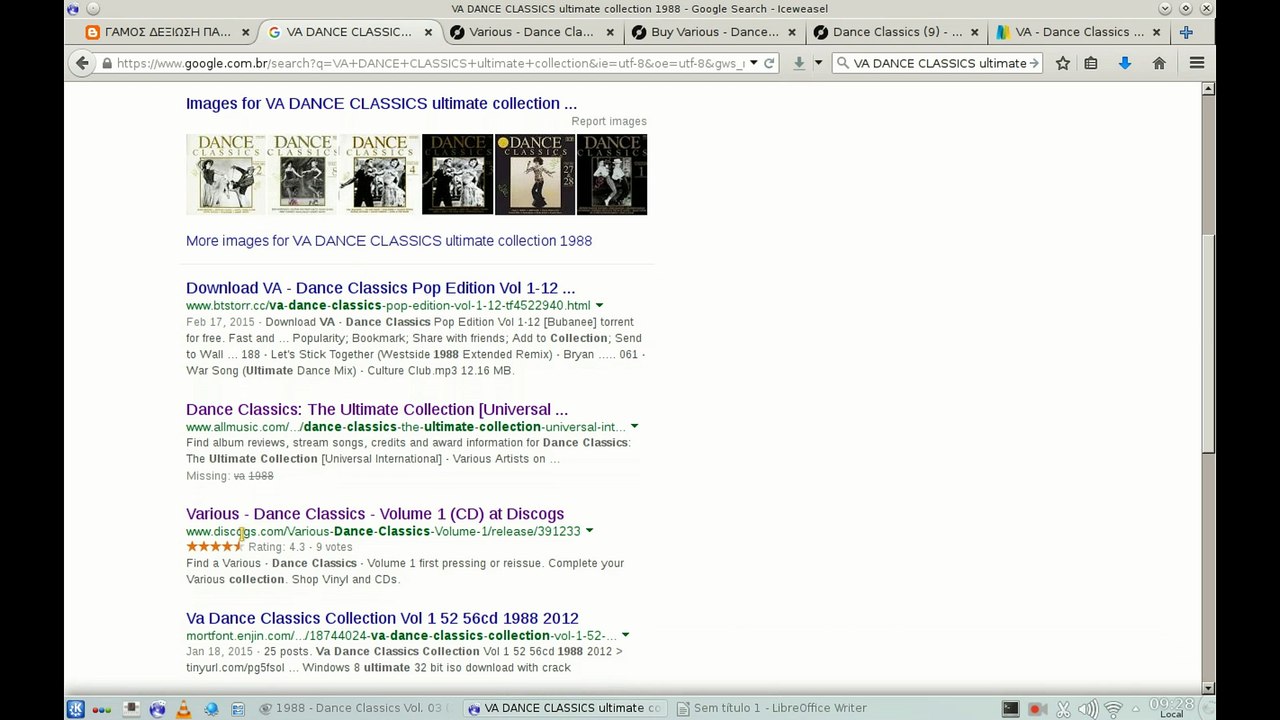Screen dimensions: 1280x720
Task: Open dropdown next to green download arrow
Action: 817,63
